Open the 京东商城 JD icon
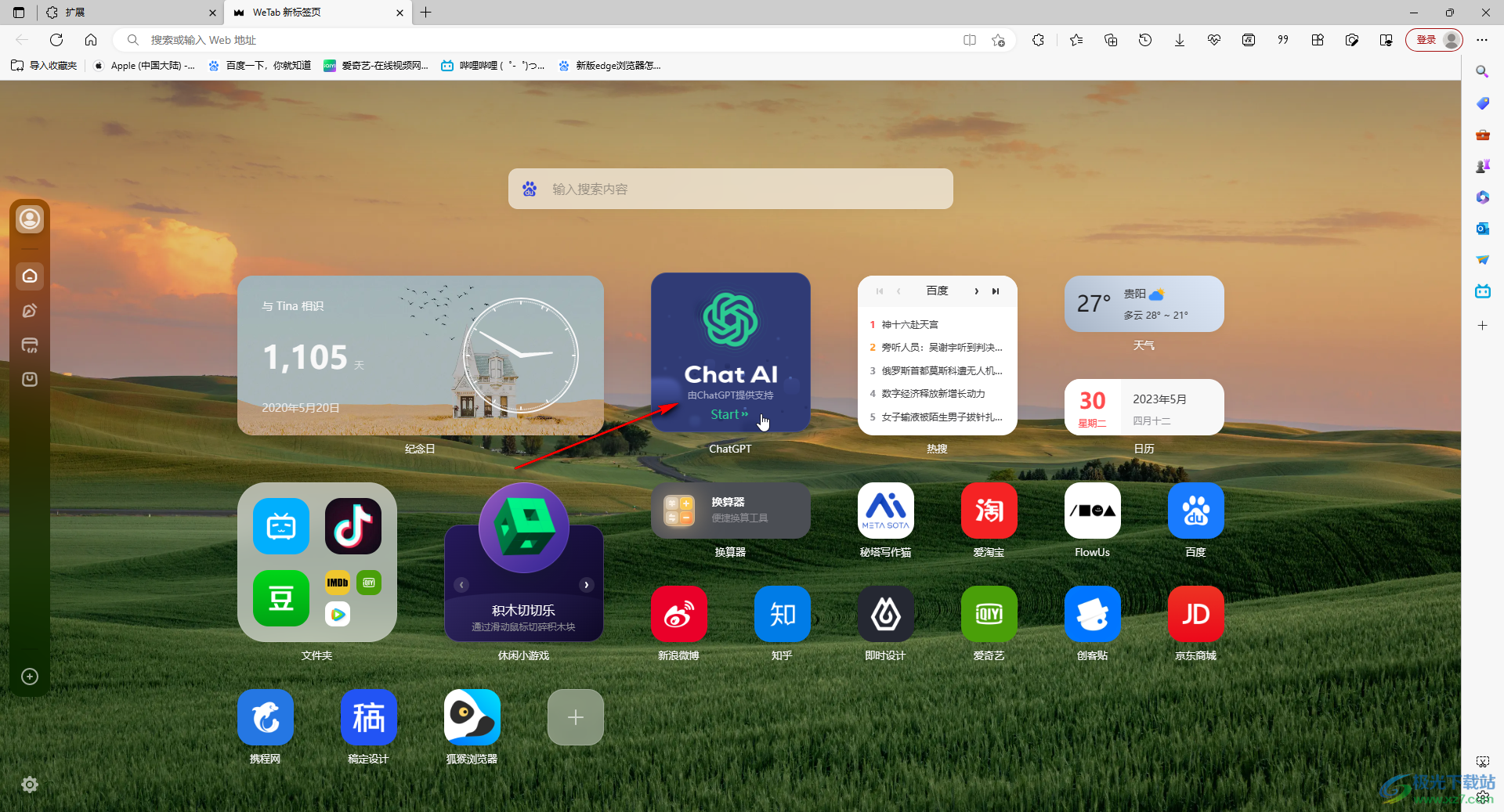This screenshot has height=812, width=1504. pyautogui.click(x=1196, y=614)
